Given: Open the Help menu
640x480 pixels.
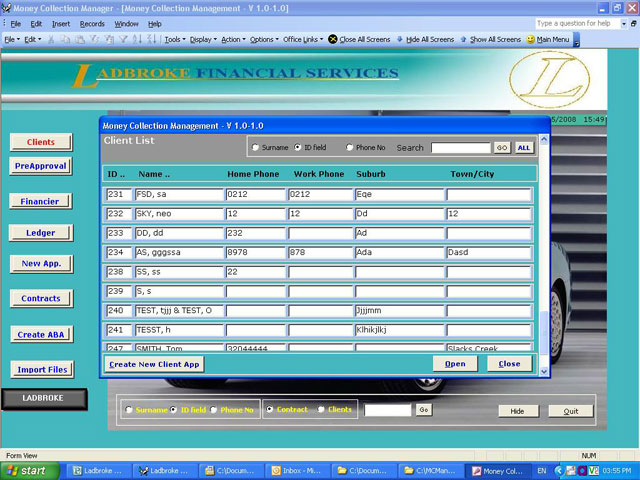Looking at the screenshot, I should pos(155,24).
